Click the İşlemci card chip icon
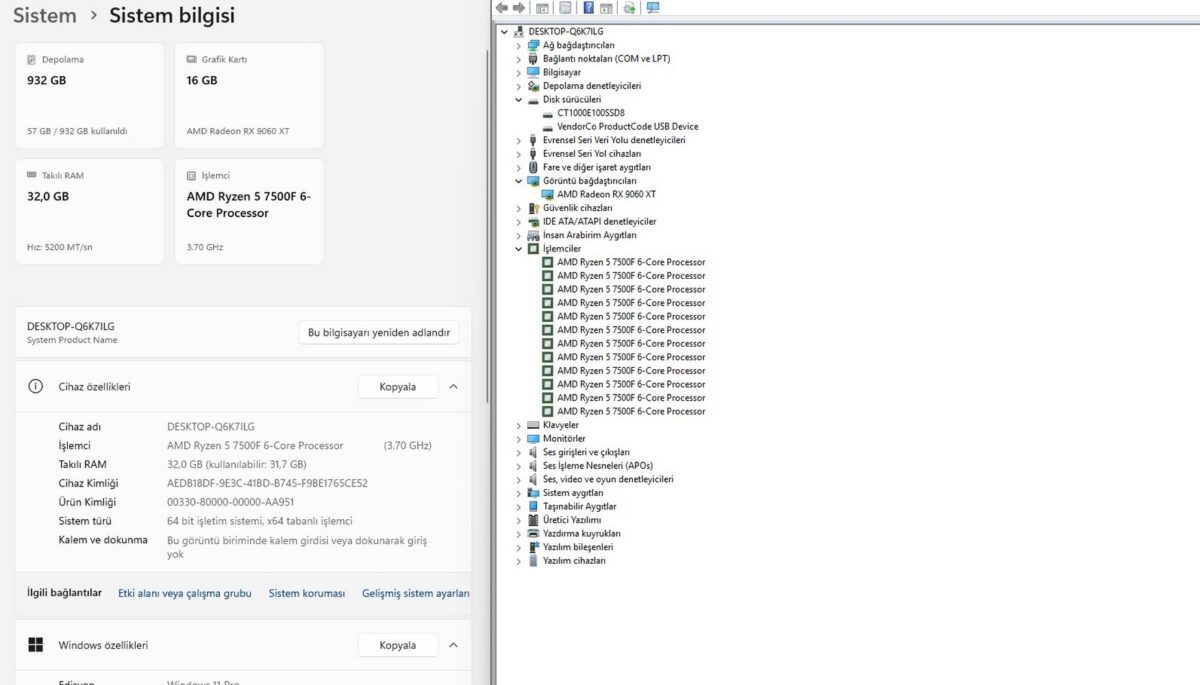The image size is (1200, 685). click(x=192, y=175)
